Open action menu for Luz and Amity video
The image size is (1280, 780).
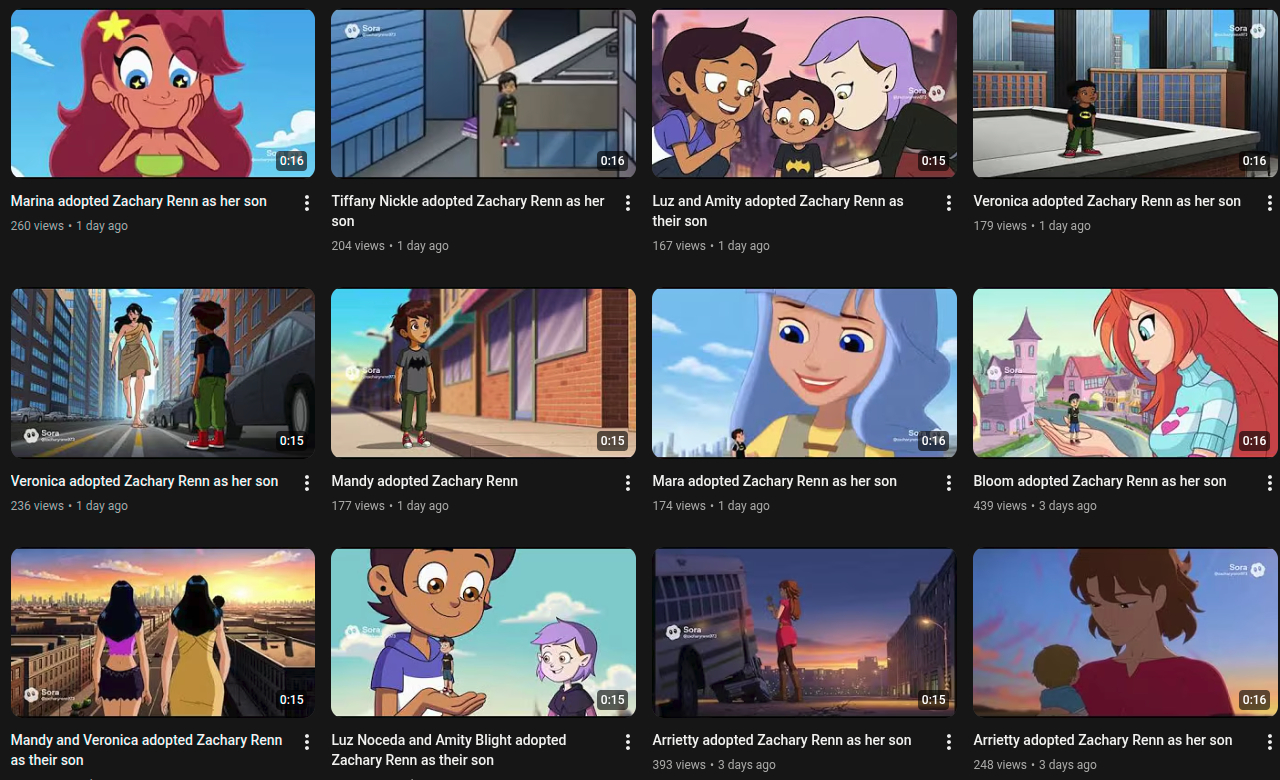pos(949,203)
